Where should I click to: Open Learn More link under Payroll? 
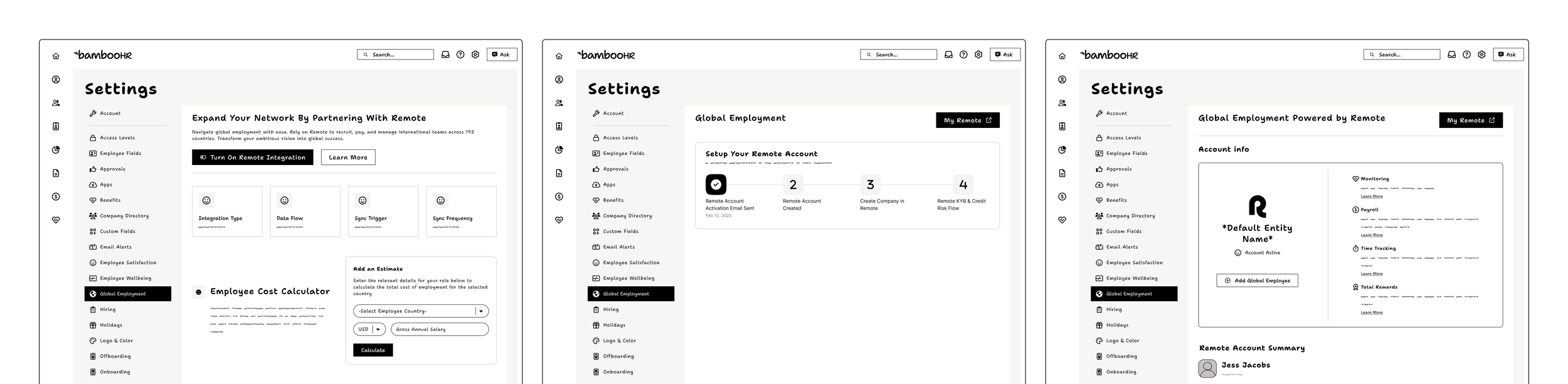1371,235
